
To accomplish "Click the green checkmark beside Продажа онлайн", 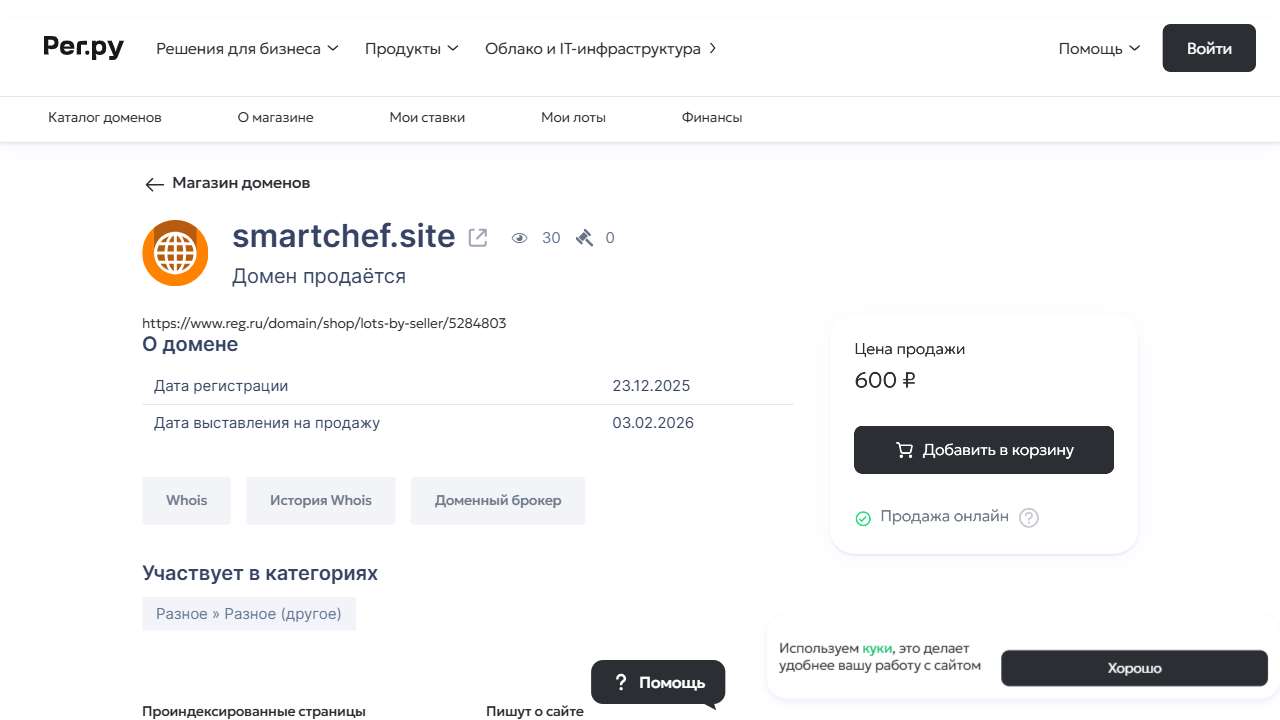I will tap(862, 518).
